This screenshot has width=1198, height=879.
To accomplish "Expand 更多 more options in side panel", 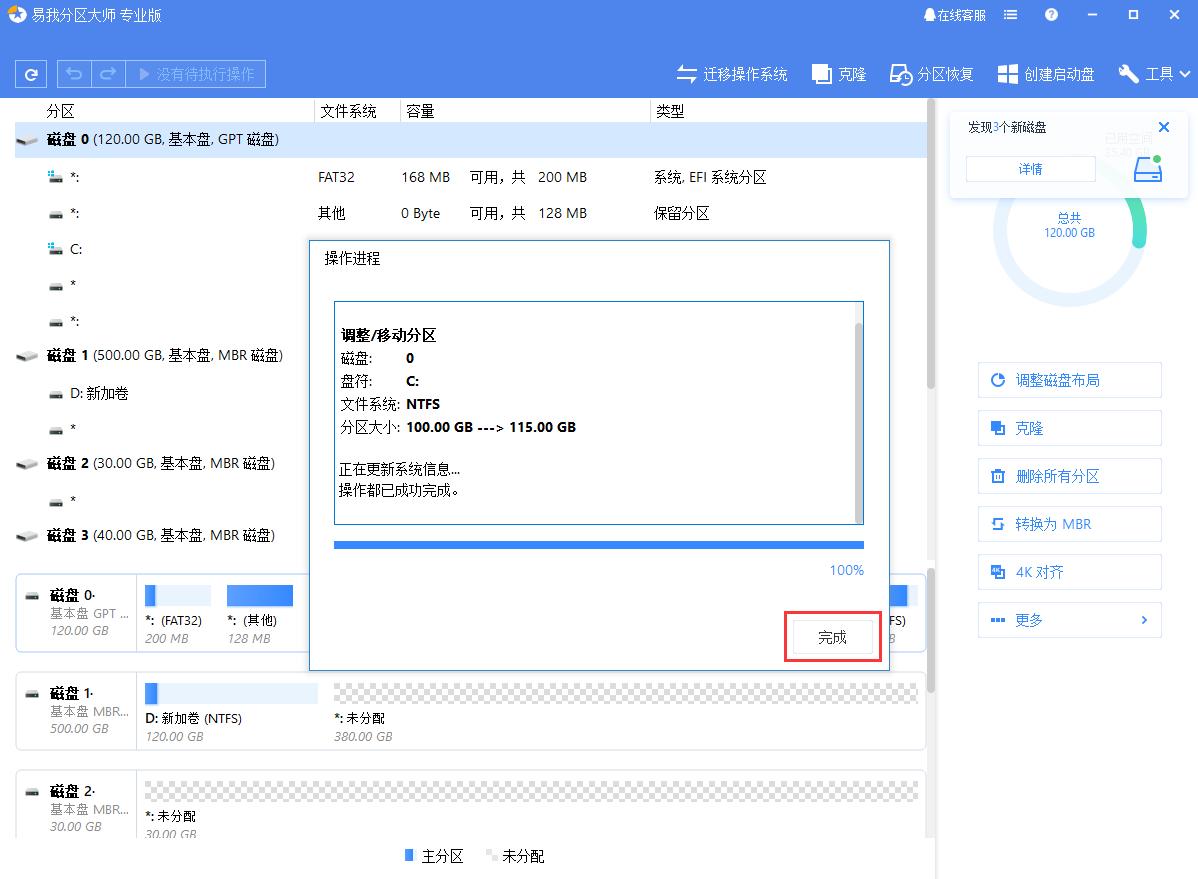I will (1069, 620).
